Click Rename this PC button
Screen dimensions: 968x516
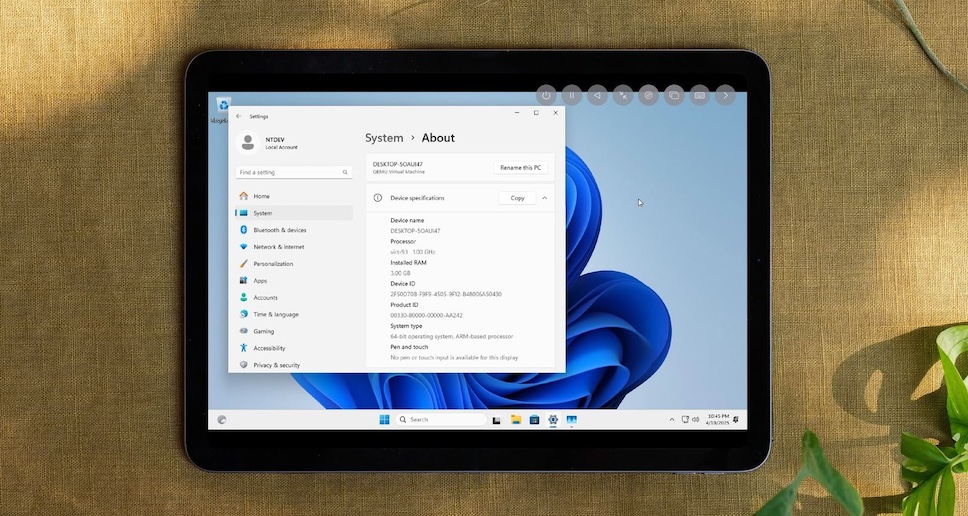[x=520, y=167]
